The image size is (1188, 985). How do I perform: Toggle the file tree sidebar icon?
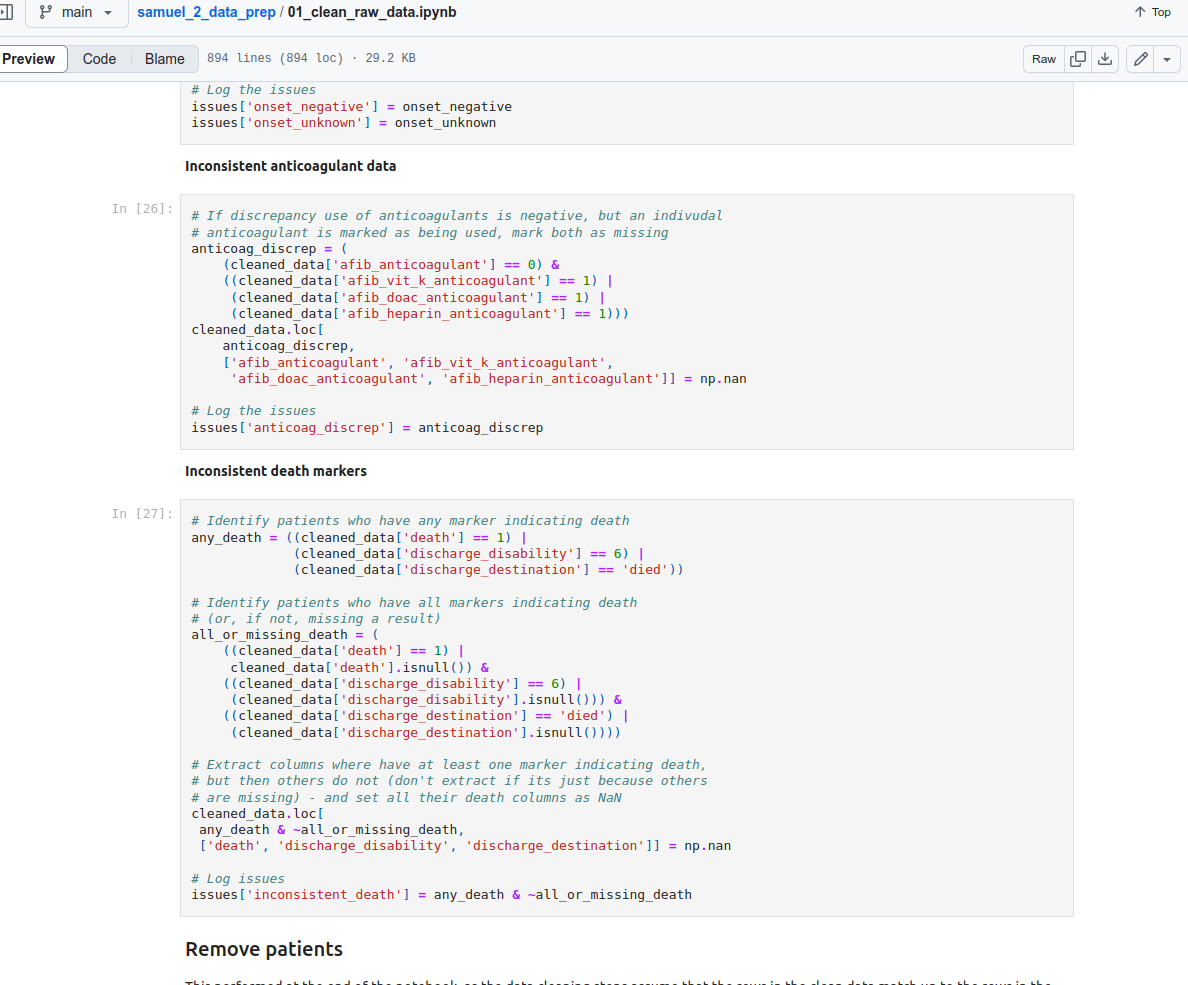[5, 12]
